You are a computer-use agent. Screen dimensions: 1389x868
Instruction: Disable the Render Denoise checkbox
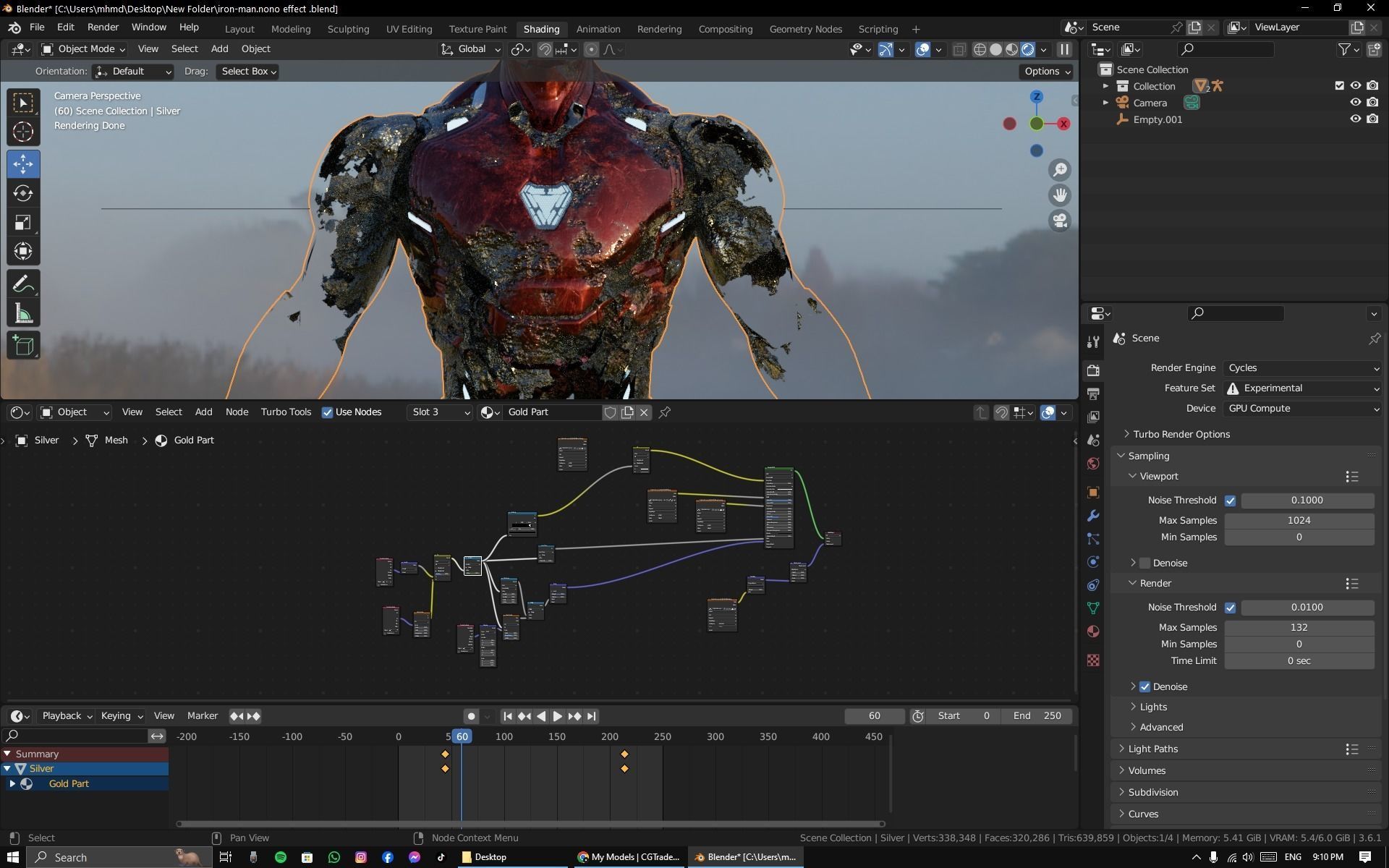pos(1144,687)
